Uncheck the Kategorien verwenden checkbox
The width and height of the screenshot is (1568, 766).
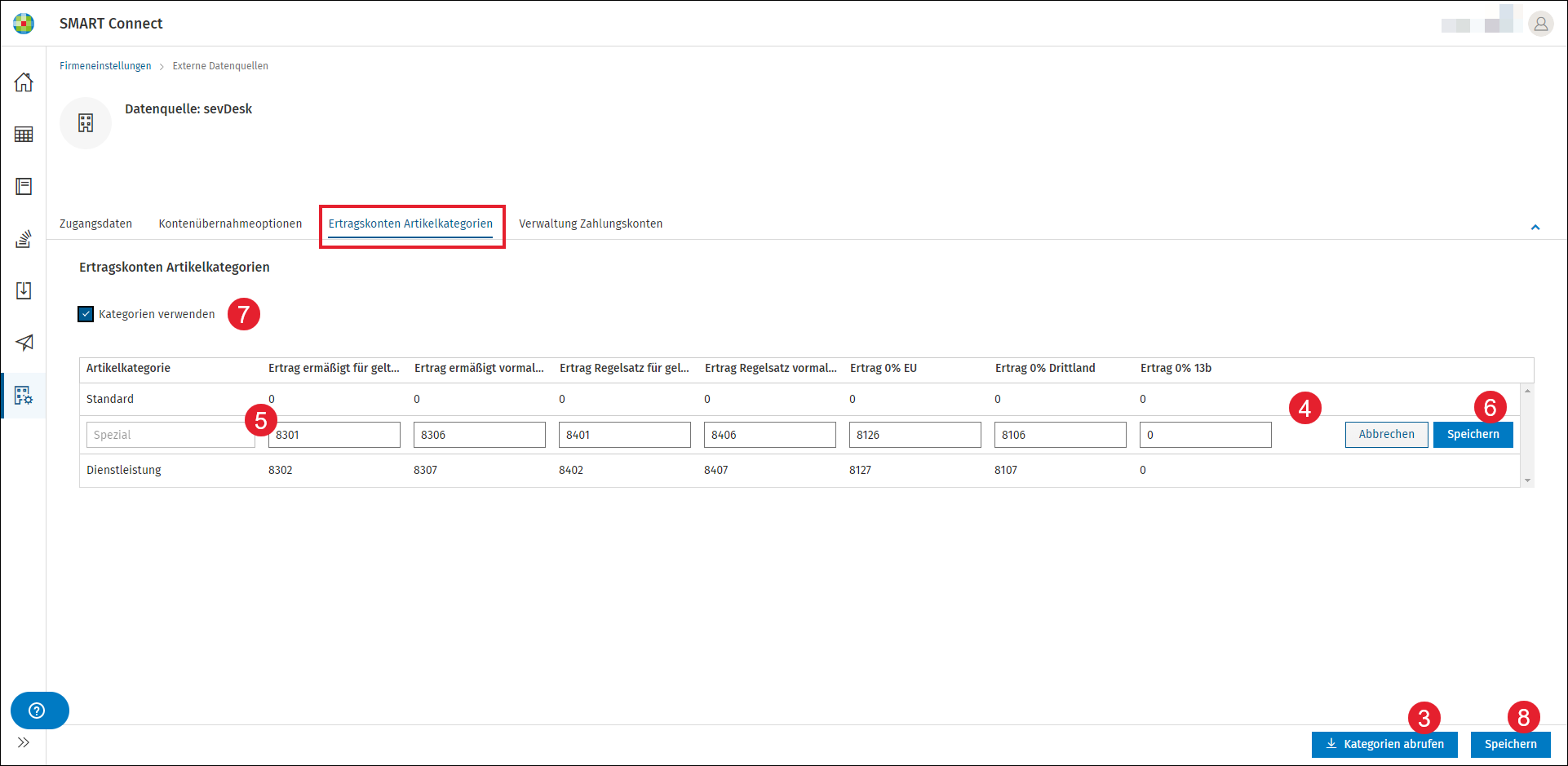point(86,314)
